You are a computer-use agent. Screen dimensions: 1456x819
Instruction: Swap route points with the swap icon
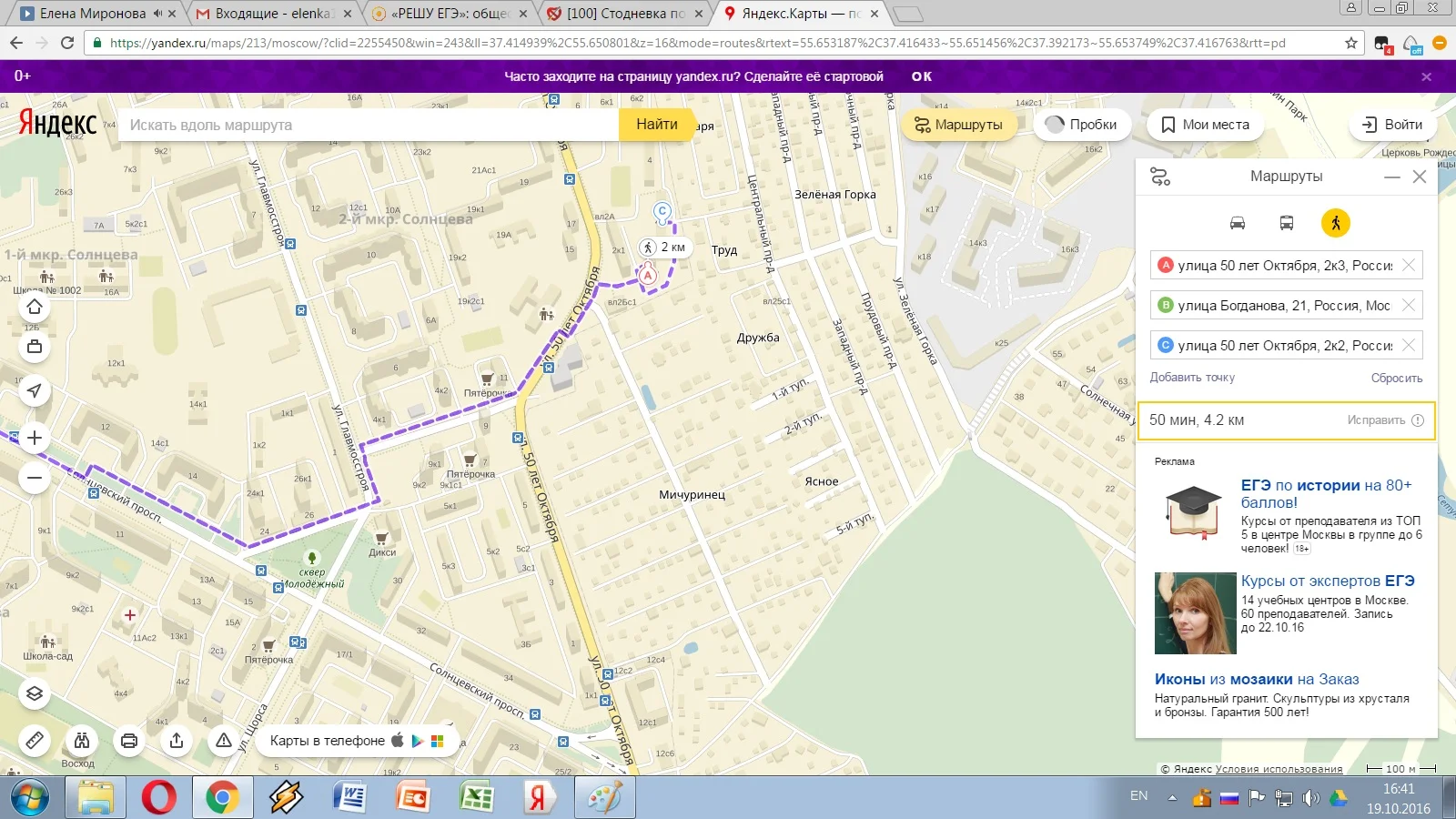pos(1160,177)
